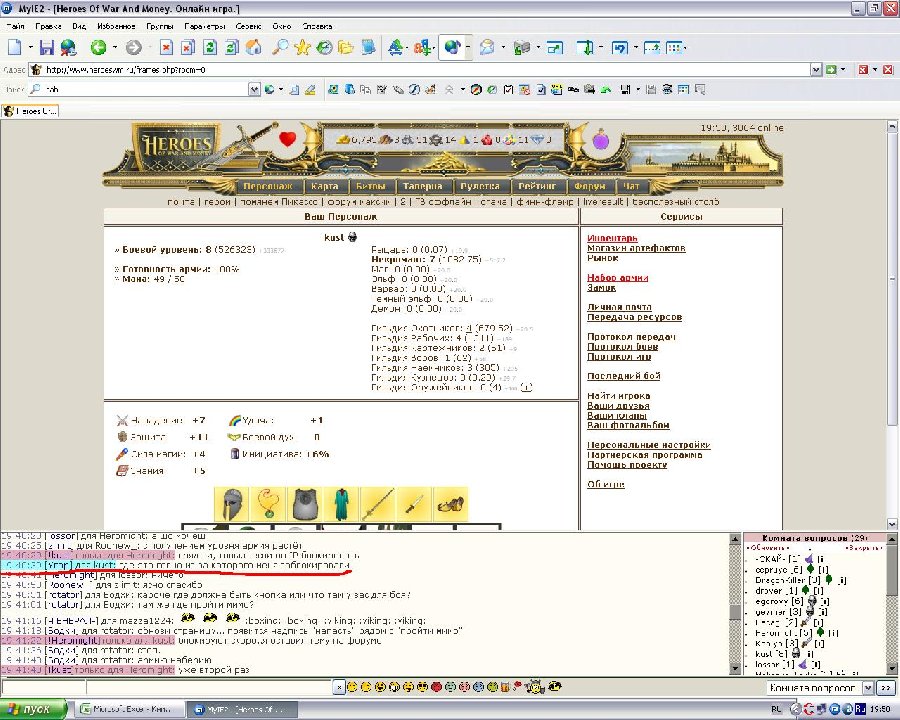Click the browser save disk icon
The height and width of the screenshot is (720, 900).
[x=46, y=47]
